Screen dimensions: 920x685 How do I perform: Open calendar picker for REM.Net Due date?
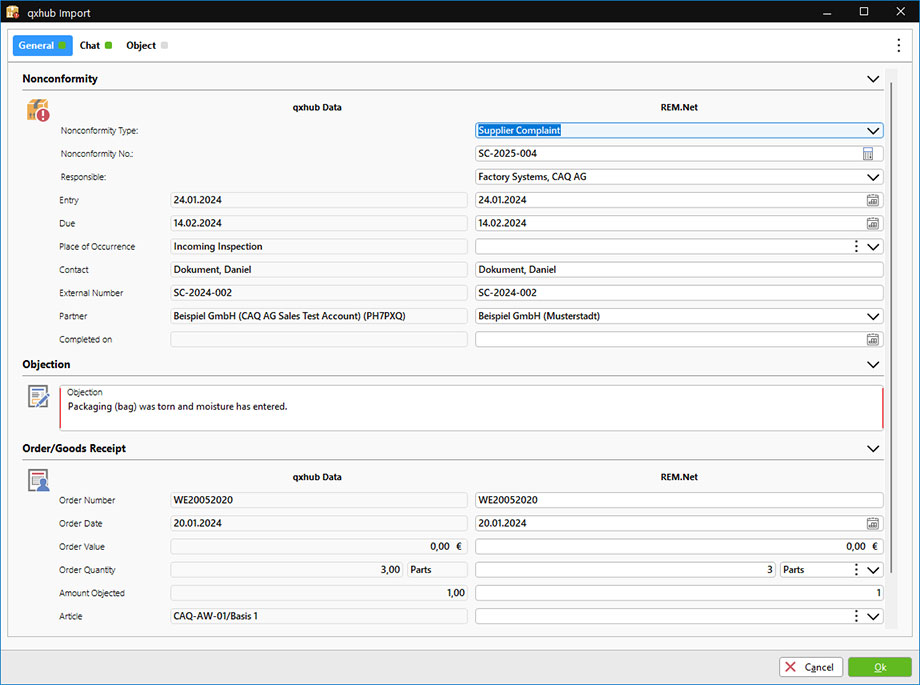(x=872, y=223)
